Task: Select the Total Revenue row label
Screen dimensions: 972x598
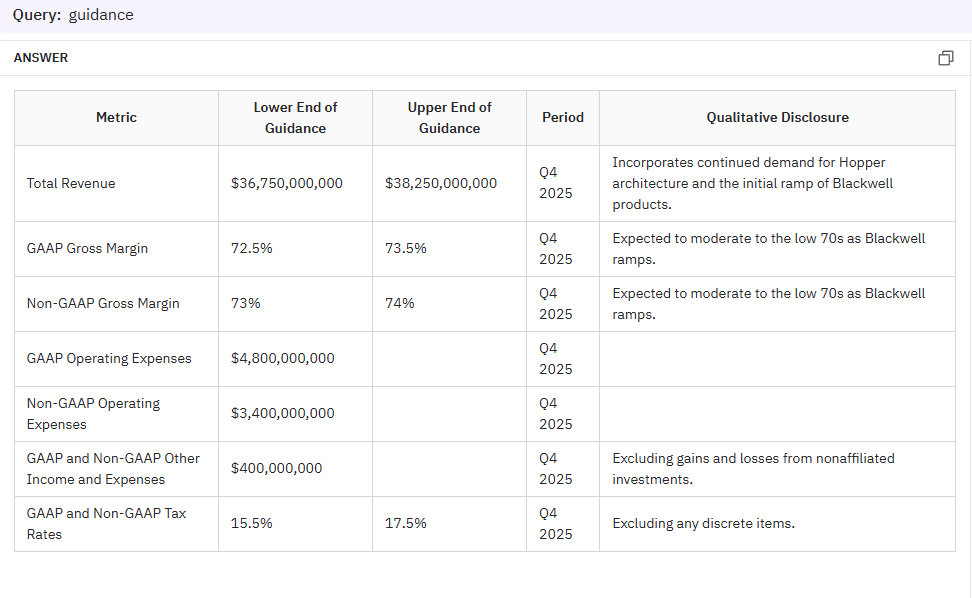Action: 71,184
